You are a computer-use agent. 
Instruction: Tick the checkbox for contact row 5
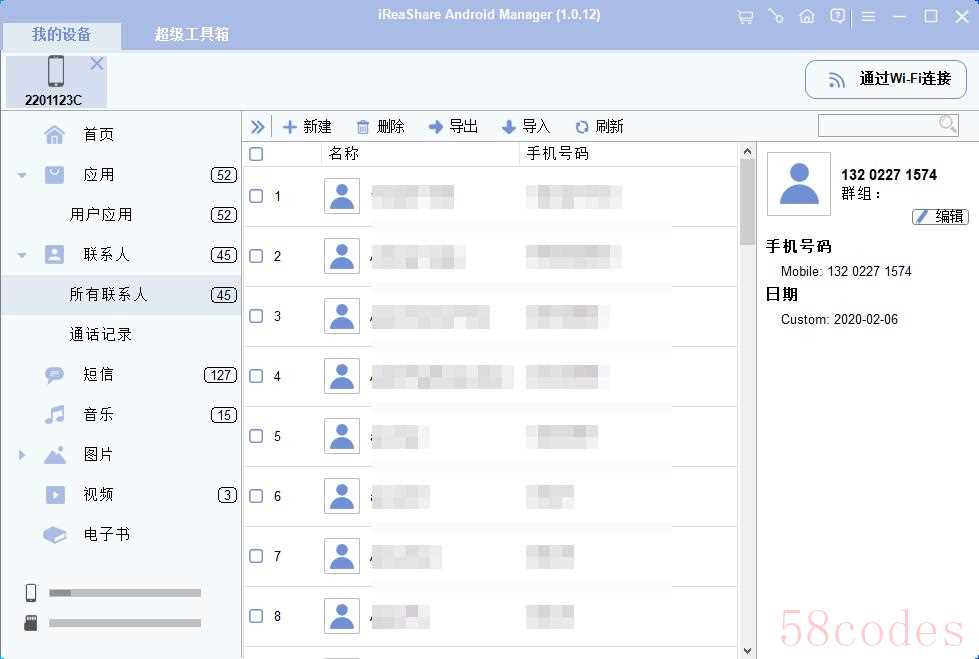click(x=256, y=436)
